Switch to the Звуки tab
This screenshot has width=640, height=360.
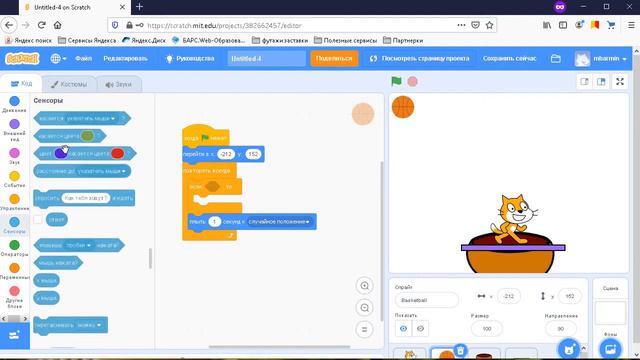click(118, 84)
